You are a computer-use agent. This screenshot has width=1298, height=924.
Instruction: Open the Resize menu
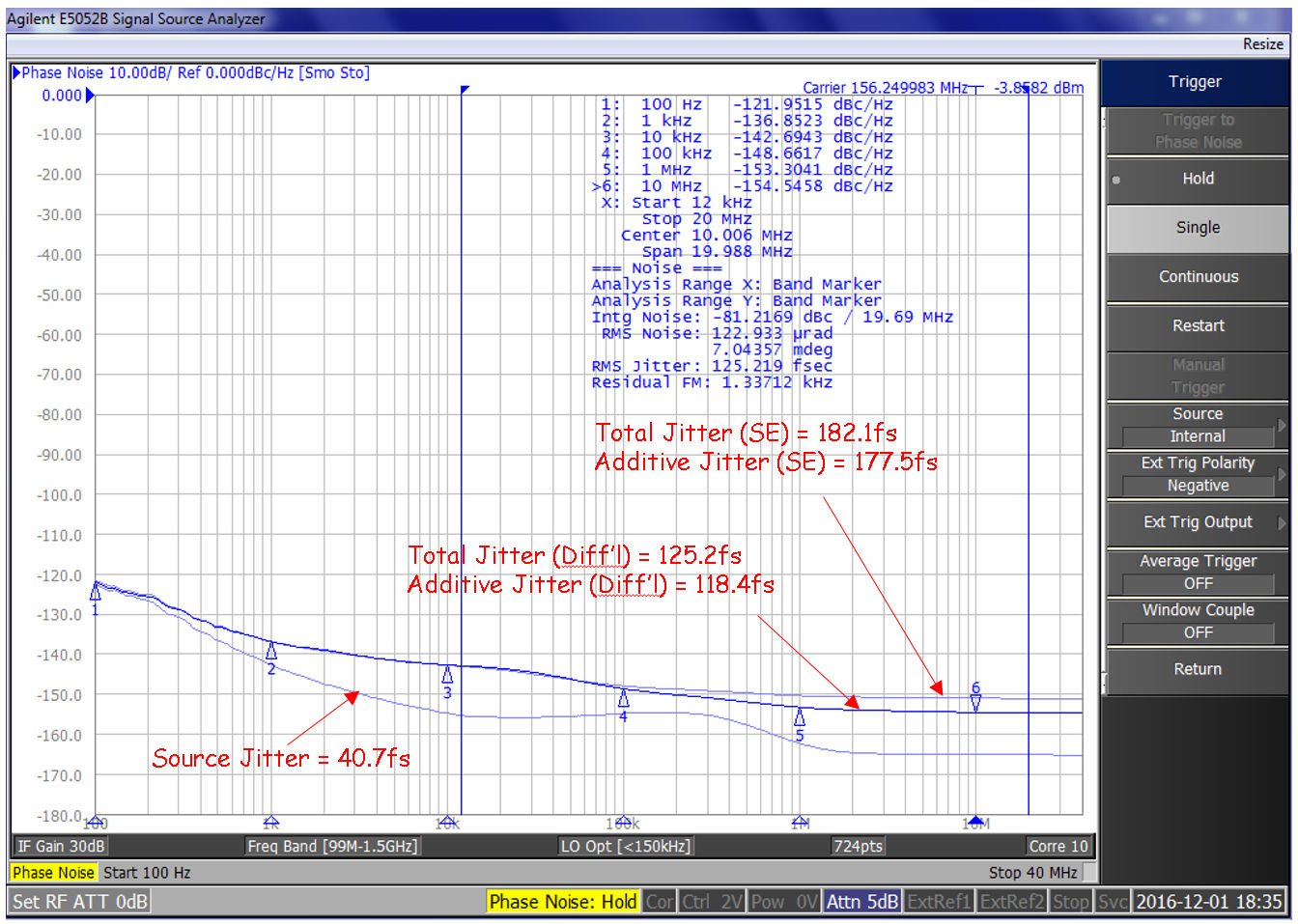point(1262,44)
